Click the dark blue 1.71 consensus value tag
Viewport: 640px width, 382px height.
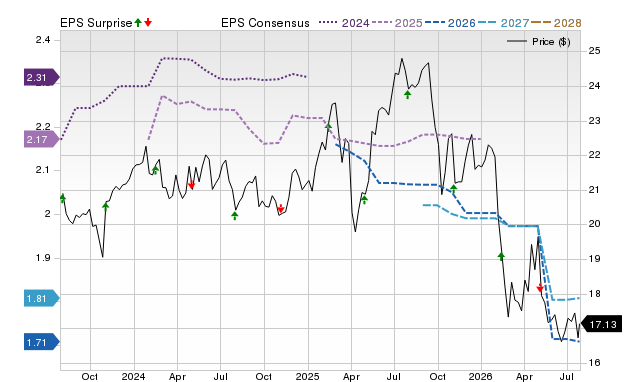(42, 342)
